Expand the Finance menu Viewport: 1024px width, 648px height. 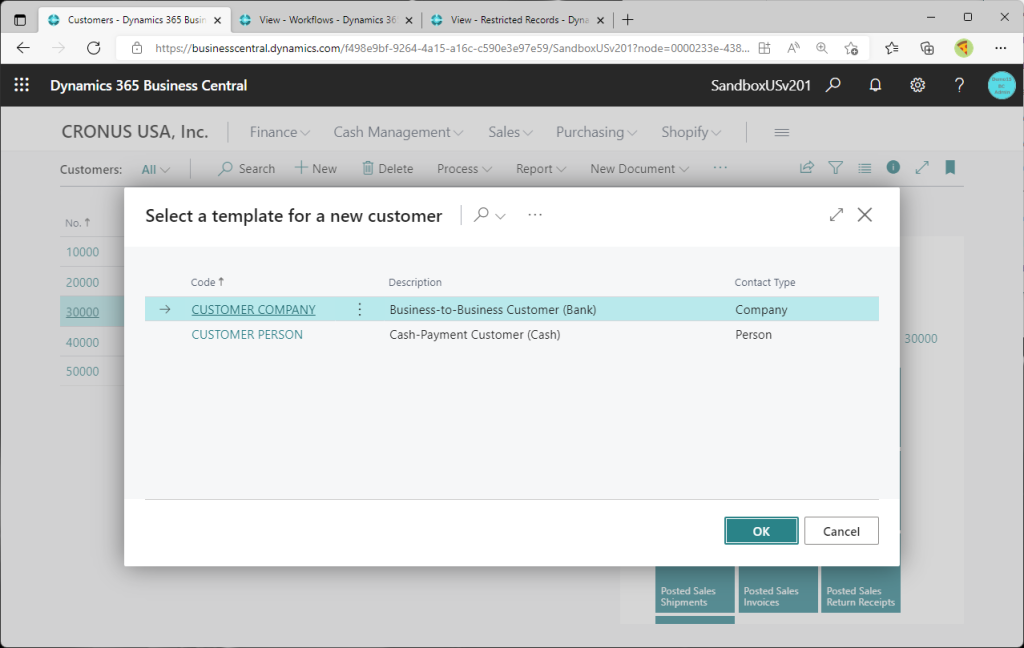tap(280, 132)
